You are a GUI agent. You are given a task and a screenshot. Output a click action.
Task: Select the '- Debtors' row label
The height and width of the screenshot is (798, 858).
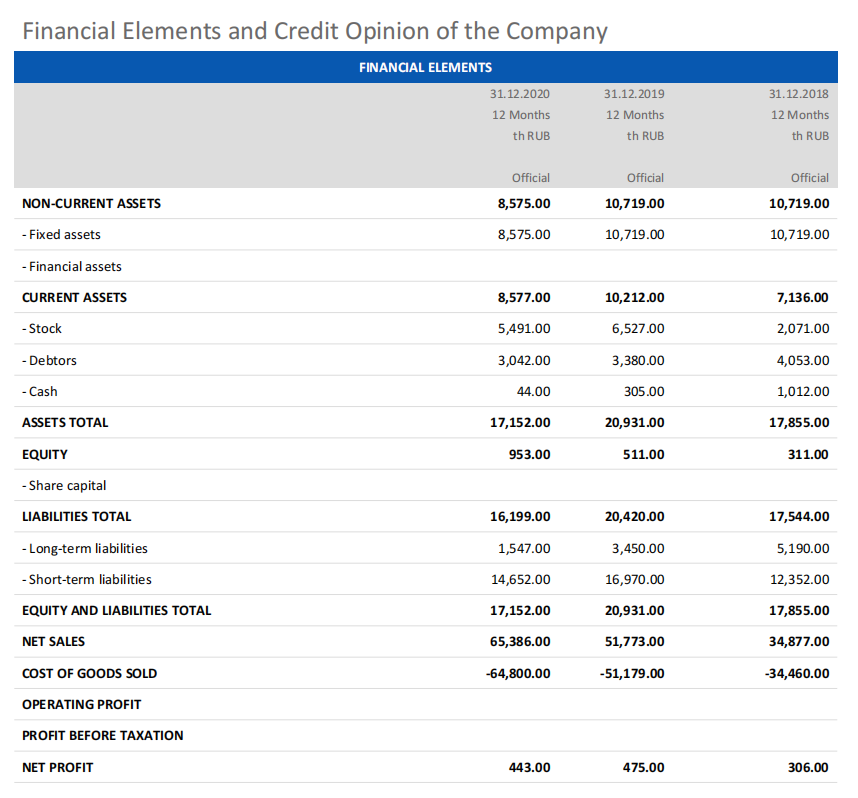coord(49,361)
